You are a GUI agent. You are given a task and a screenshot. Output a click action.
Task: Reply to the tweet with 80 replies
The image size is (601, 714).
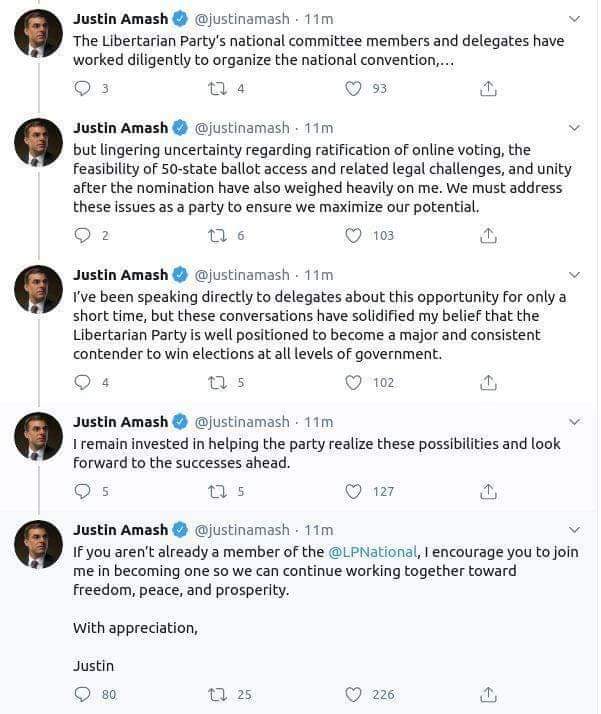(83, 694)
